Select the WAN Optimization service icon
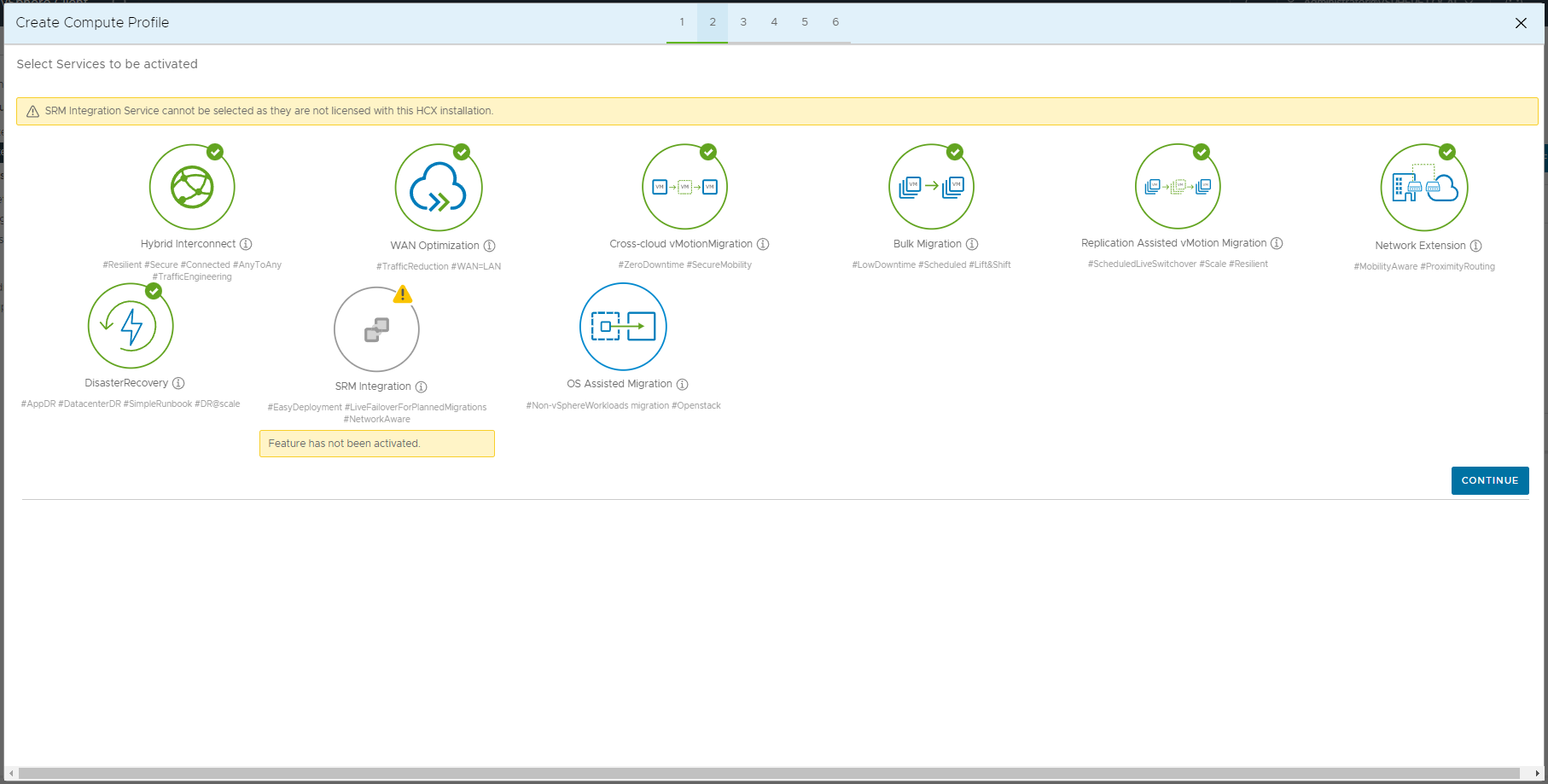Screen dimensions: 1548x784 click(439, 188)
